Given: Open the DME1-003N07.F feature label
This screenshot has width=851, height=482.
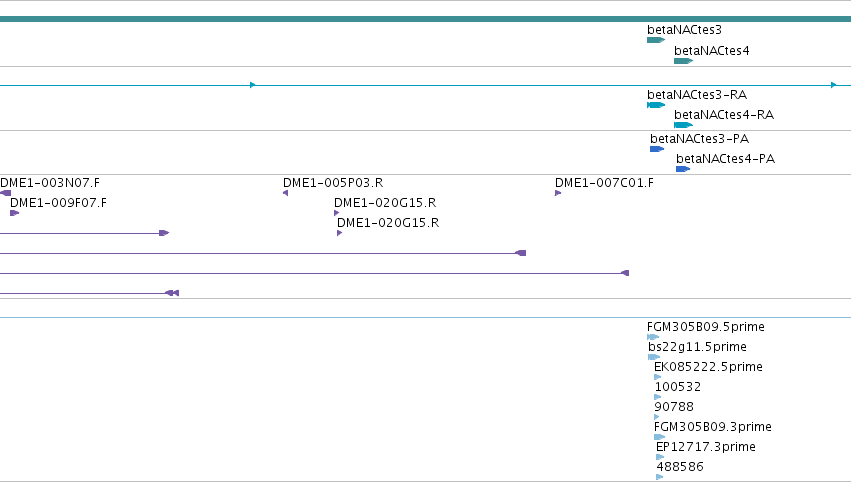Looking at the screenshot, I should tap(50, 183).
